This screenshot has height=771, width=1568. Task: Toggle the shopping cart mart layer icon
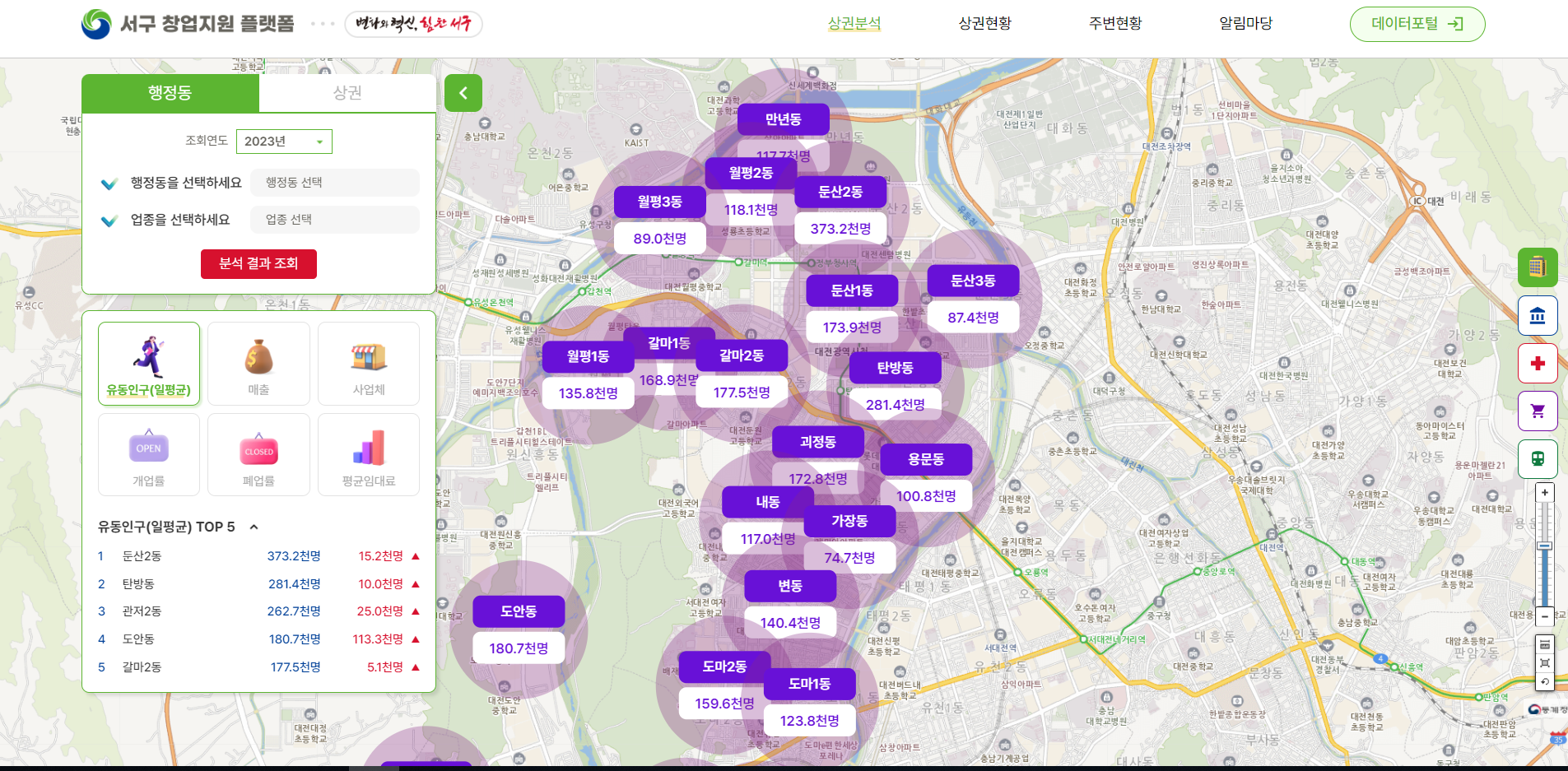click(x=1538, y=411)
